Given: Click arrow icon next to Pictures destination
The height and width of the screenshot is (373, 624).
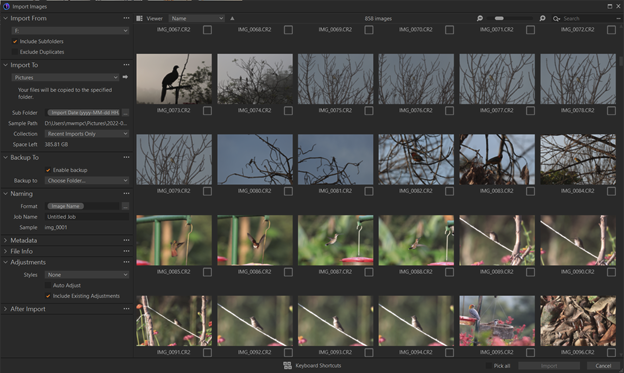Looking at the screenshot, I should 125,77.
